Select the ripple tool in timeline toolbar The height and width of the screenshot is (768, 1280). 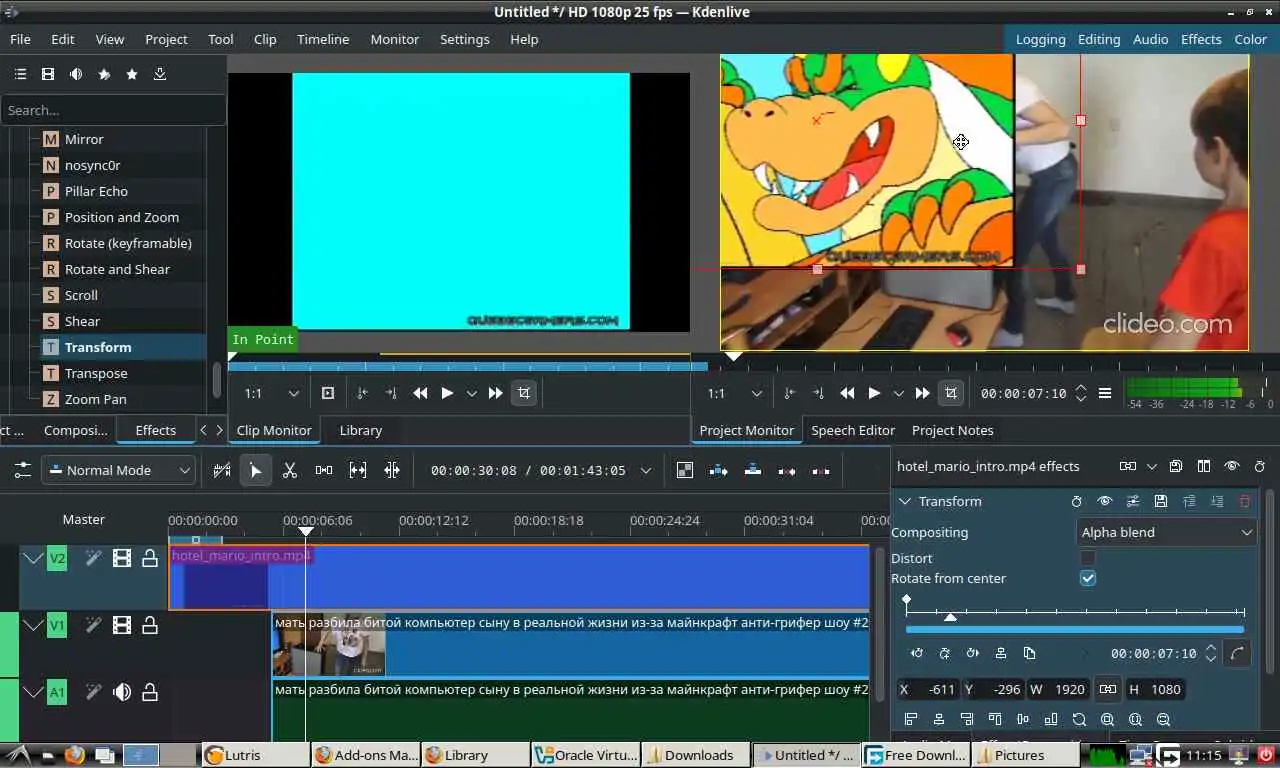pos(392,470)
